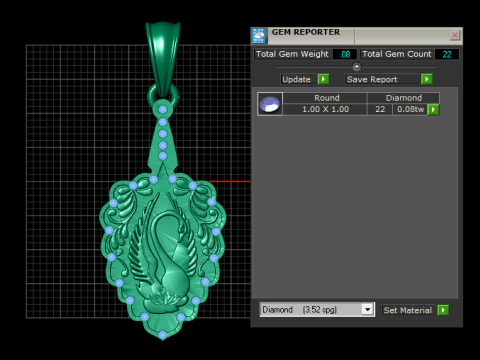Image resolution: width=480 pixels, height=360 pixels.
Task: Click the green arrow in the 0.08tw row
Action: (x=433, y=109)
